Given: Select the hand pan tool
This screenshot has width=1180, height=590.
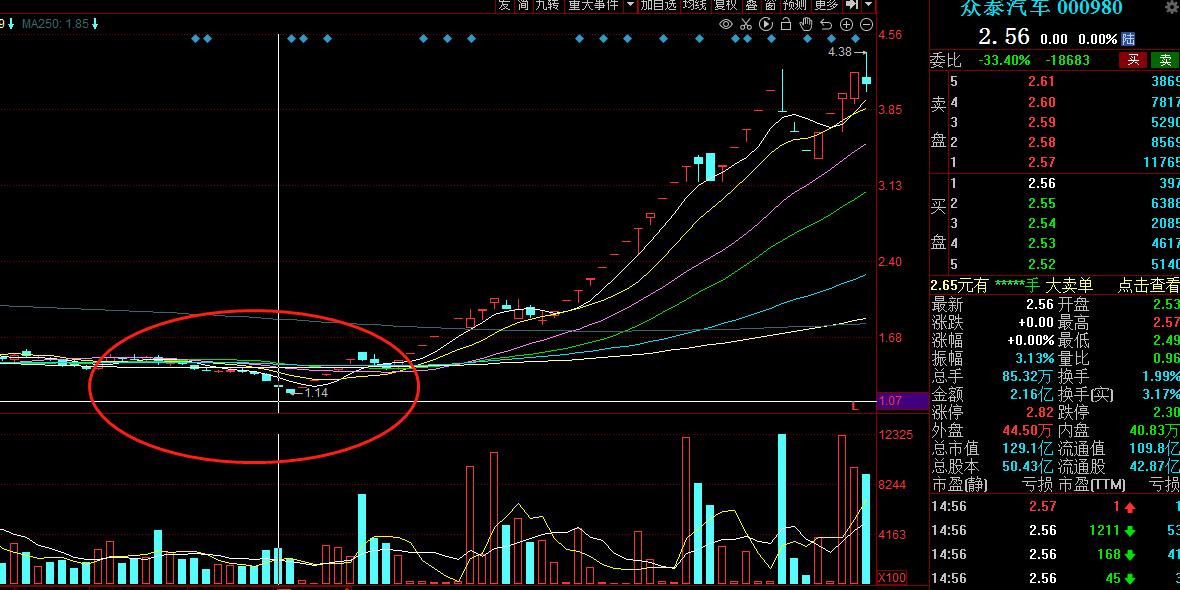Looking at the screenshot, I should [806, 24].
